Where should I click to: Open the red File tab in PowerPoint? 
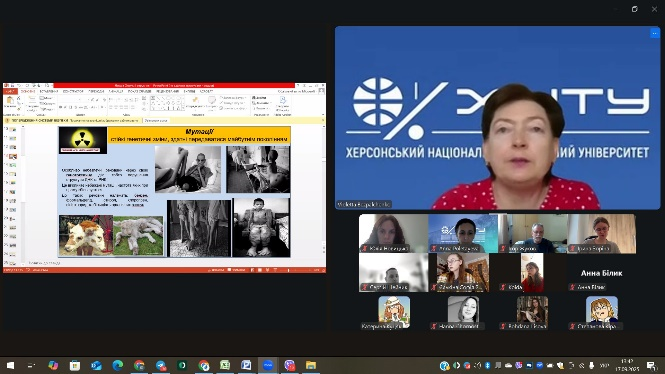10,91
